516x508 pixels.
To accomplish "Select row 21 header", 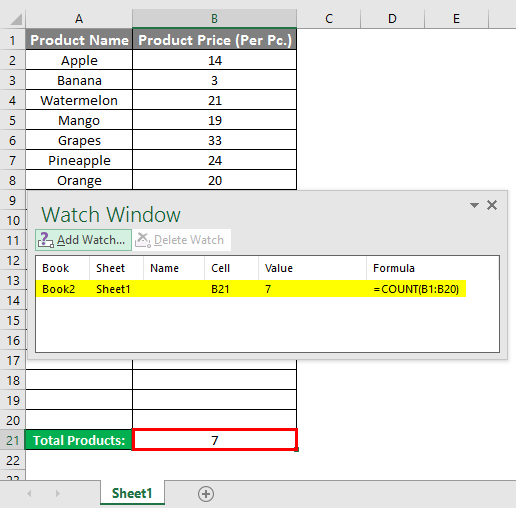I will (13, 440).
